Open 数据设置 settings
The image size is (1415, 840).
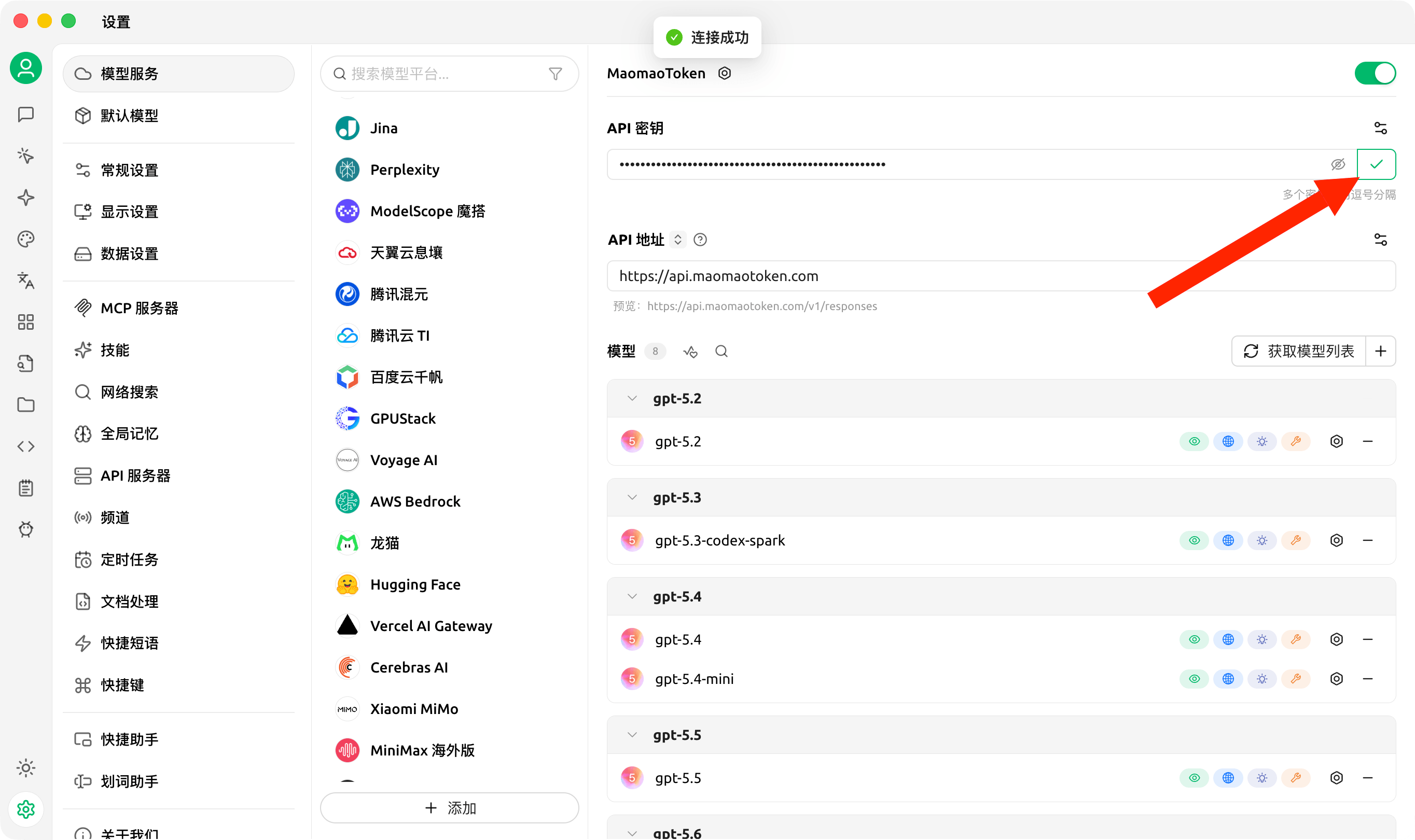[x=178, y=254]
